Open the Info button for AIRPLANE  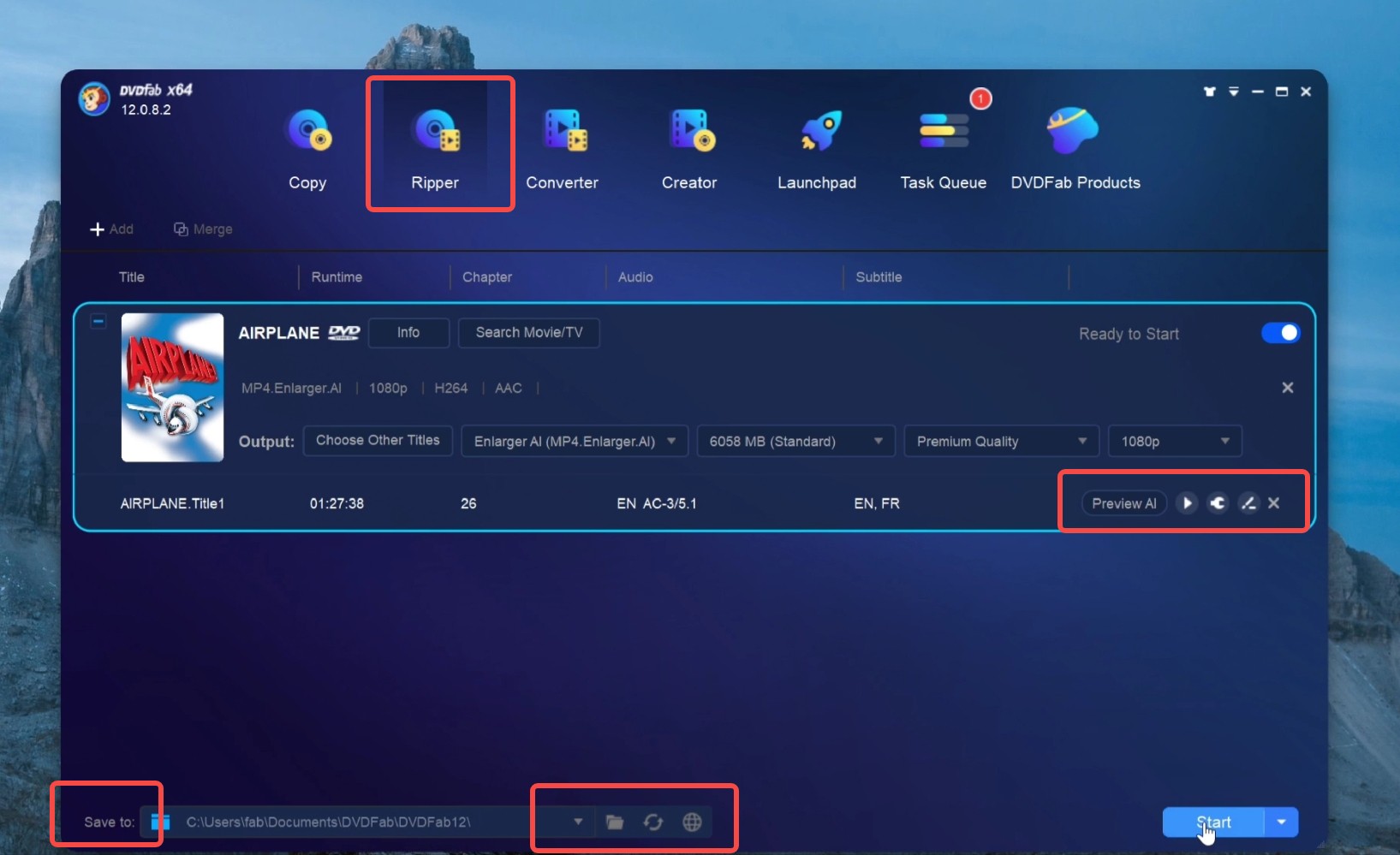tap(408, 333)
